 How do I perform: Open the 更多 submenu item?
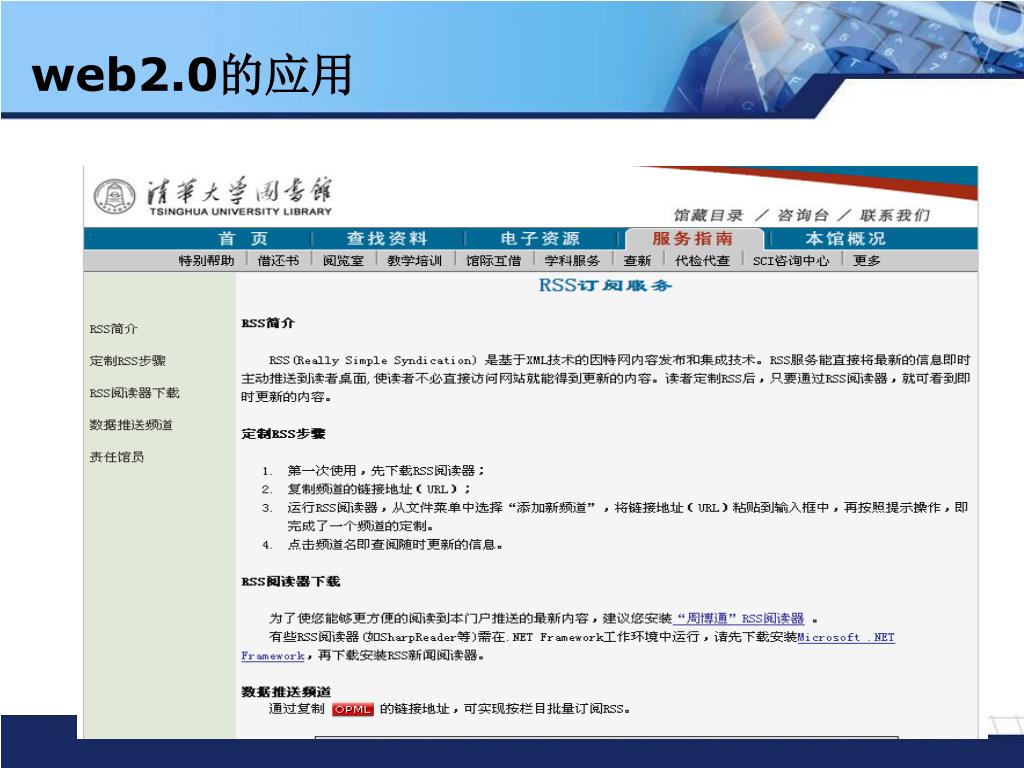pos(867,261)
